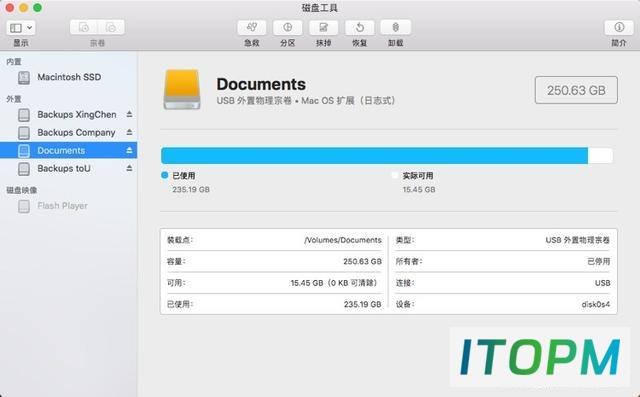Unmount the volume with 卸载 icon
This screenshot has height=397, width=640.
396,28
